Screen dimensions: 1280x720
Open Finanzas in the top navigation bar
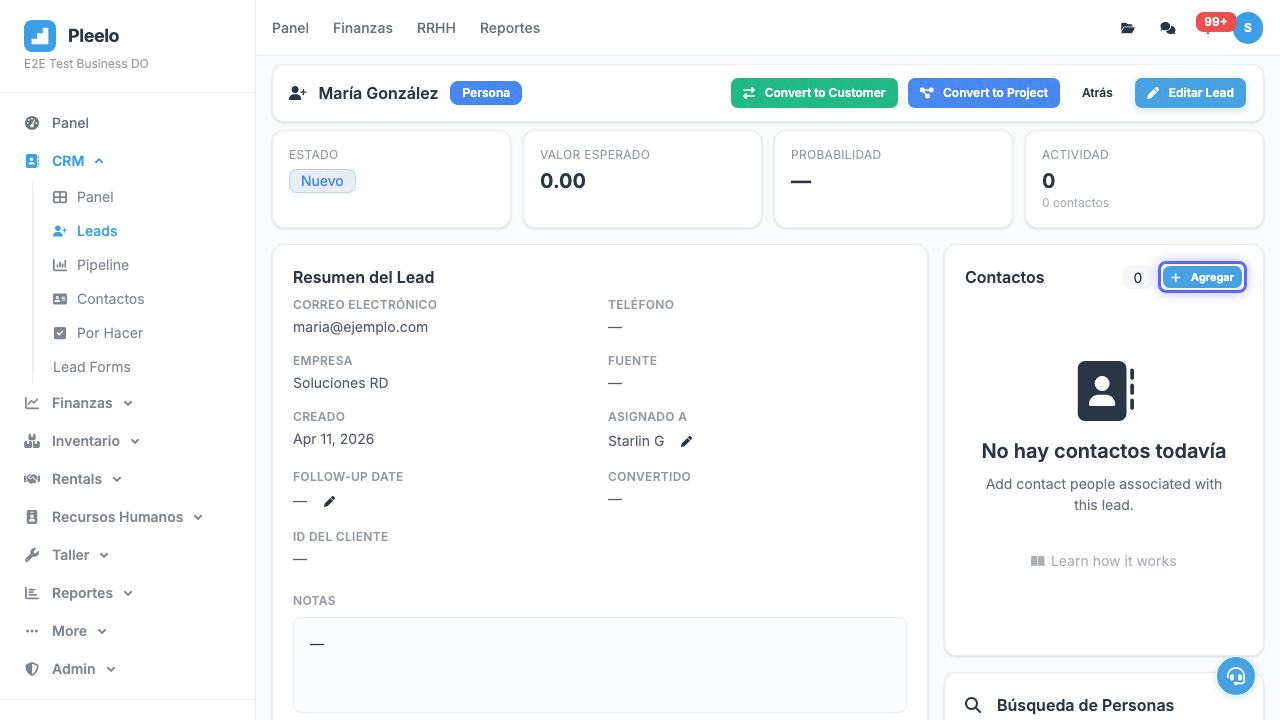pos(363,28)
